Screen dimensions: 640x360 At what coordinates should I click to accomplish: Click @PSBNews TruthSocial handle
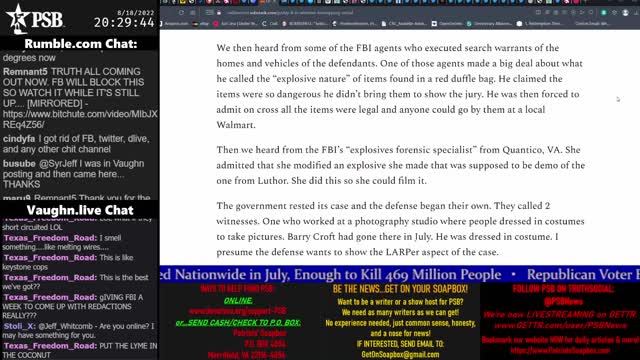point(563,302)
